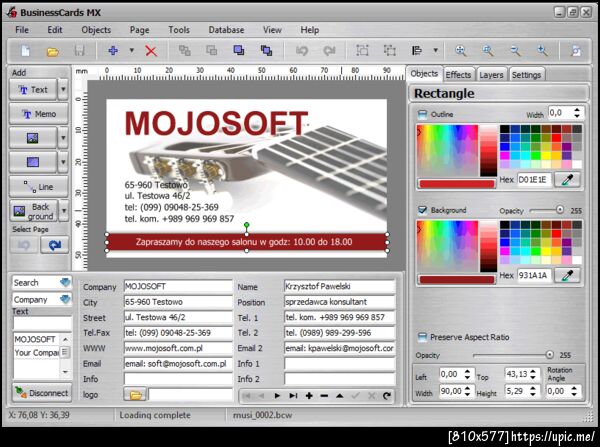600x447 pixels.
Task: Click the Background add button
Action: pyautogui.click(x=34, y=211)
